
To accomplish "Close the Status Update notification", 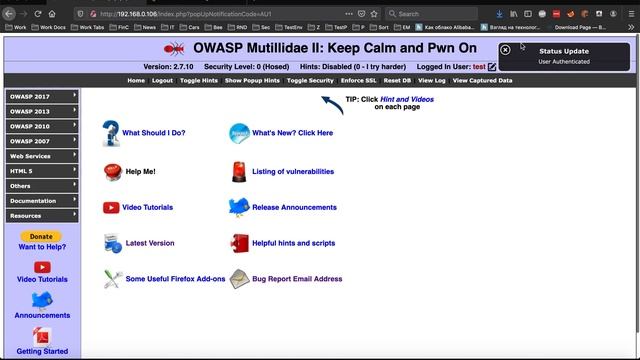I will tap(505, 50).
